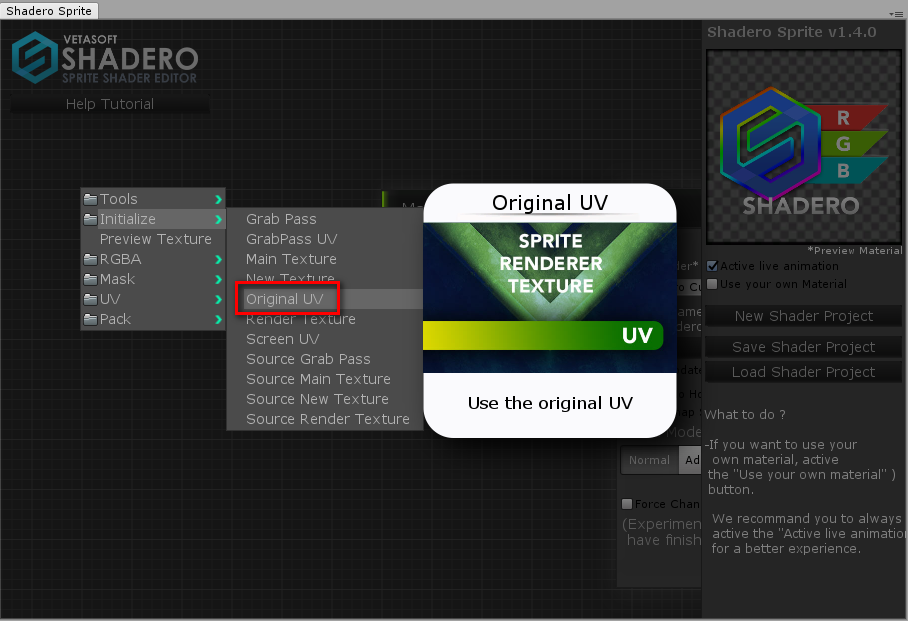Click the What to do ? heading
The width and height of the screenshot is (908, 621).
(745, 415)
